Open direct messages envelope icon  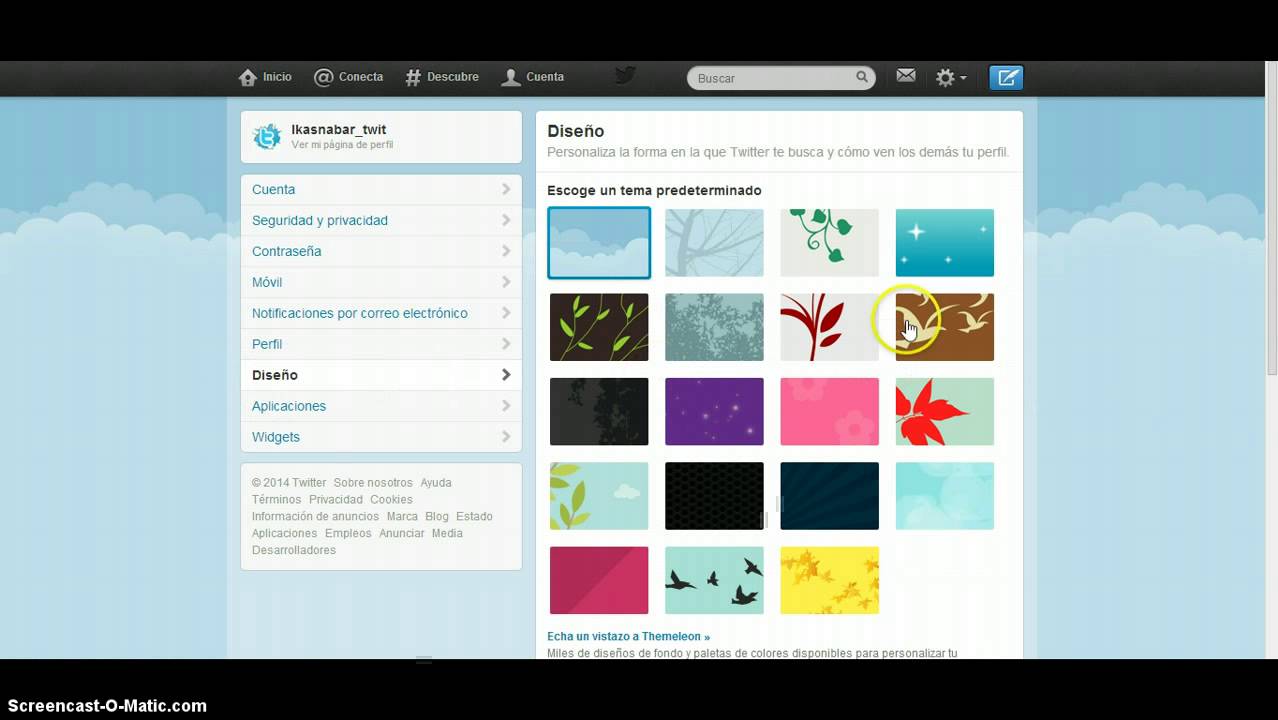point(906,76)
